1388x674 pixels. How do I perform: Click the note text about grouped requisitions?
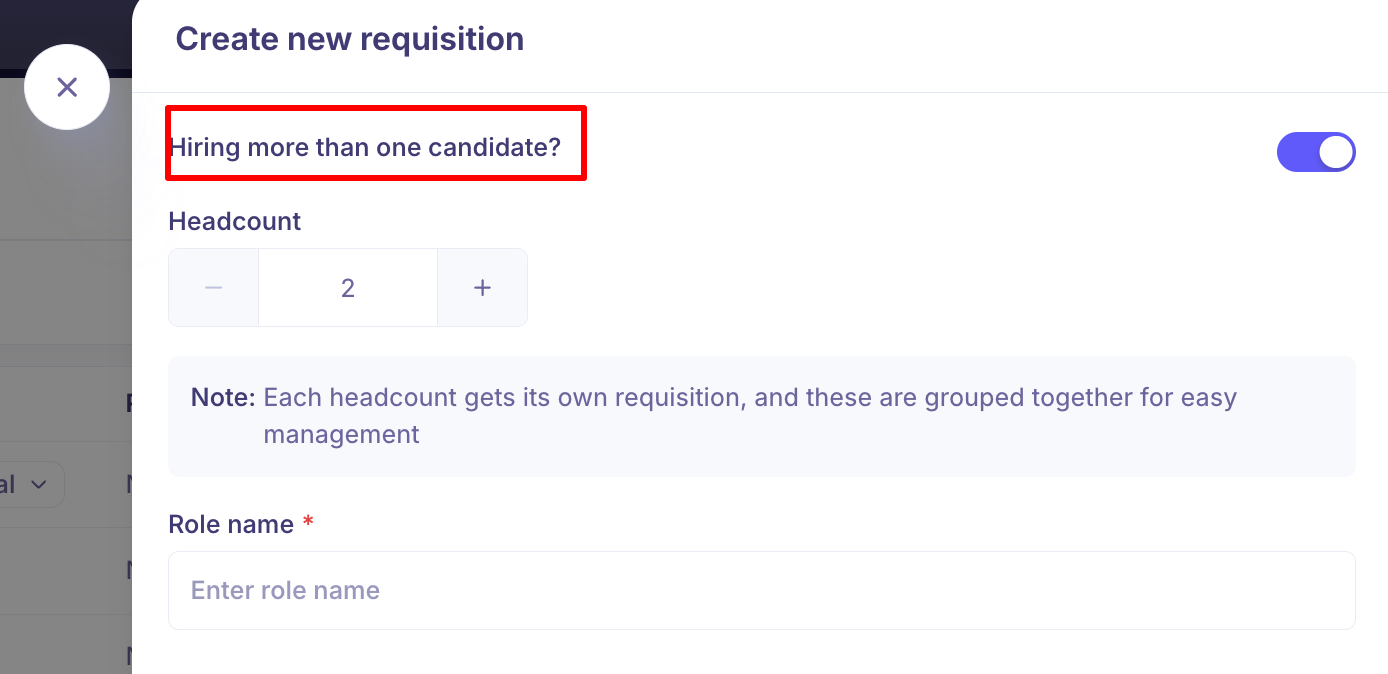pyautogui.click(x=750, y=397)
